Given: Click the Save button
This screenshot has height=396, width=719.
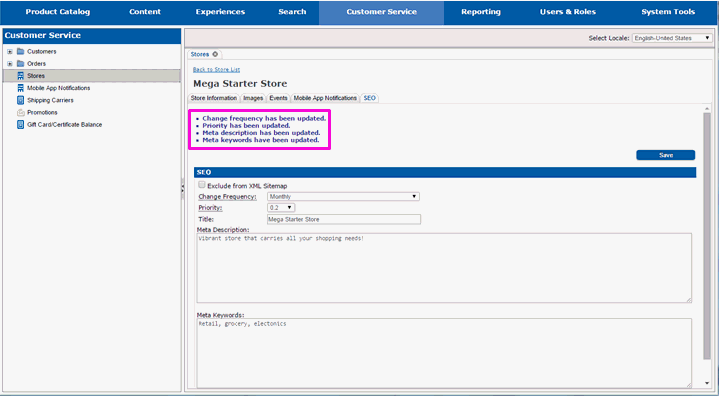Looking at the screenshot, I should coord(665,155).
